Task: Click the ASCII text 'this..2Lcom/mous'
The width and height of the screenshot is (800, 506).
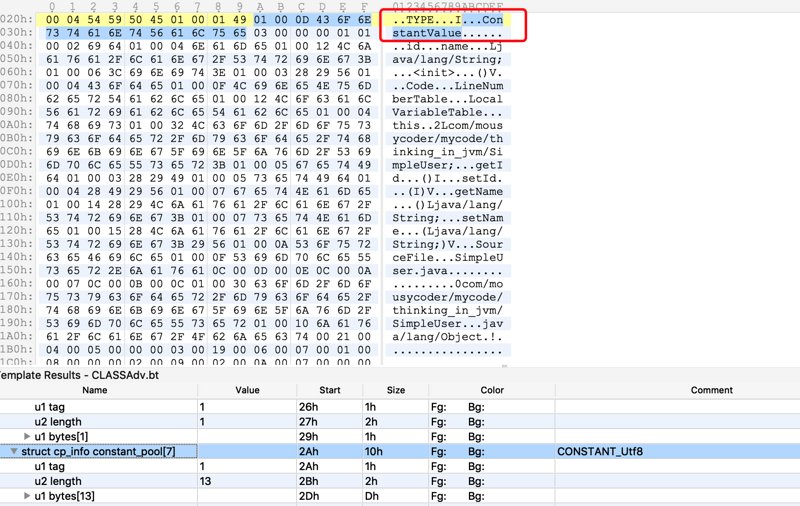Action: pos(447,125)
